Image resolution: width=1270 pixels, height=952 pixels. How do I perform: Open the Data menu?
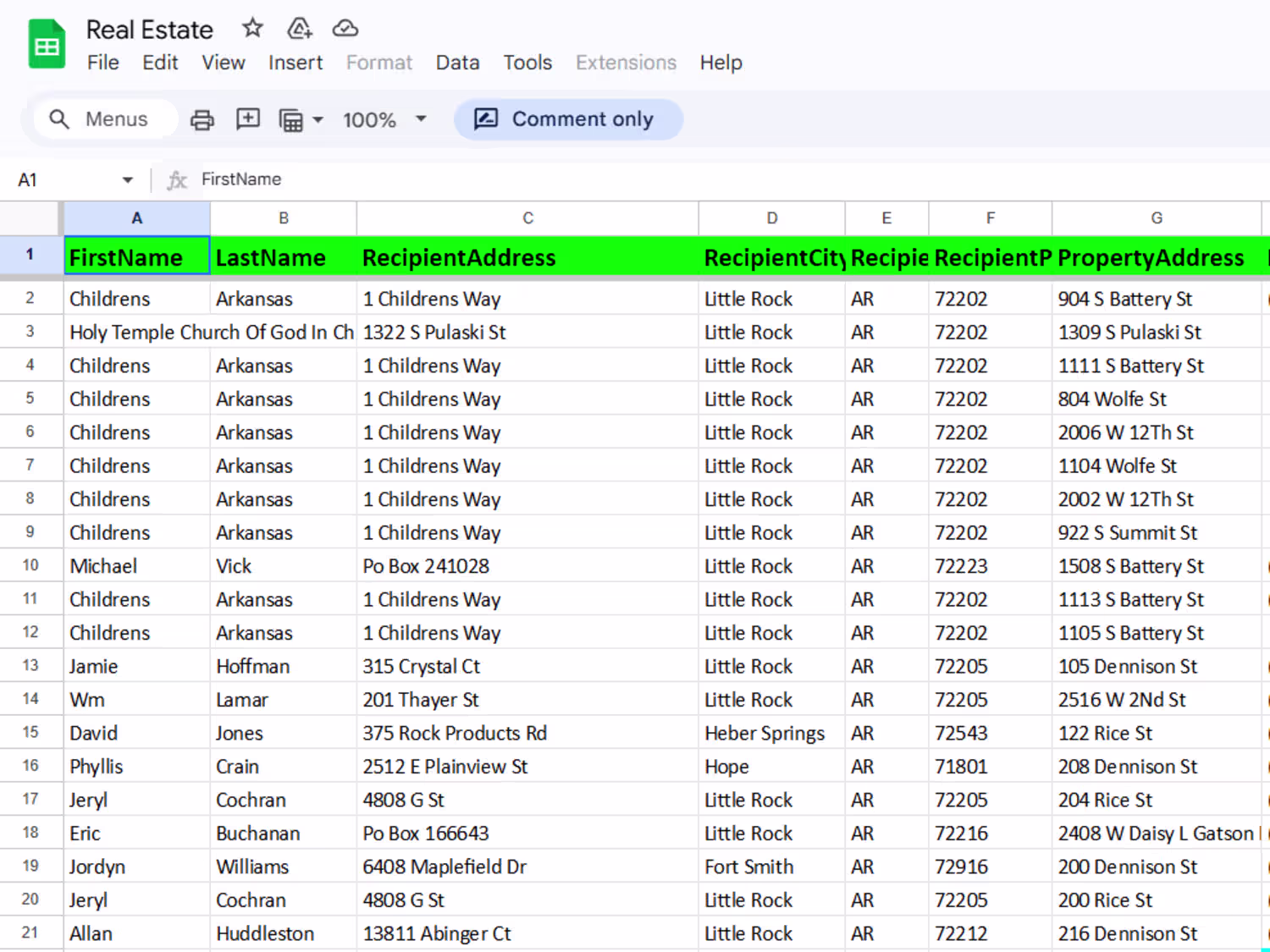point(457,63)
